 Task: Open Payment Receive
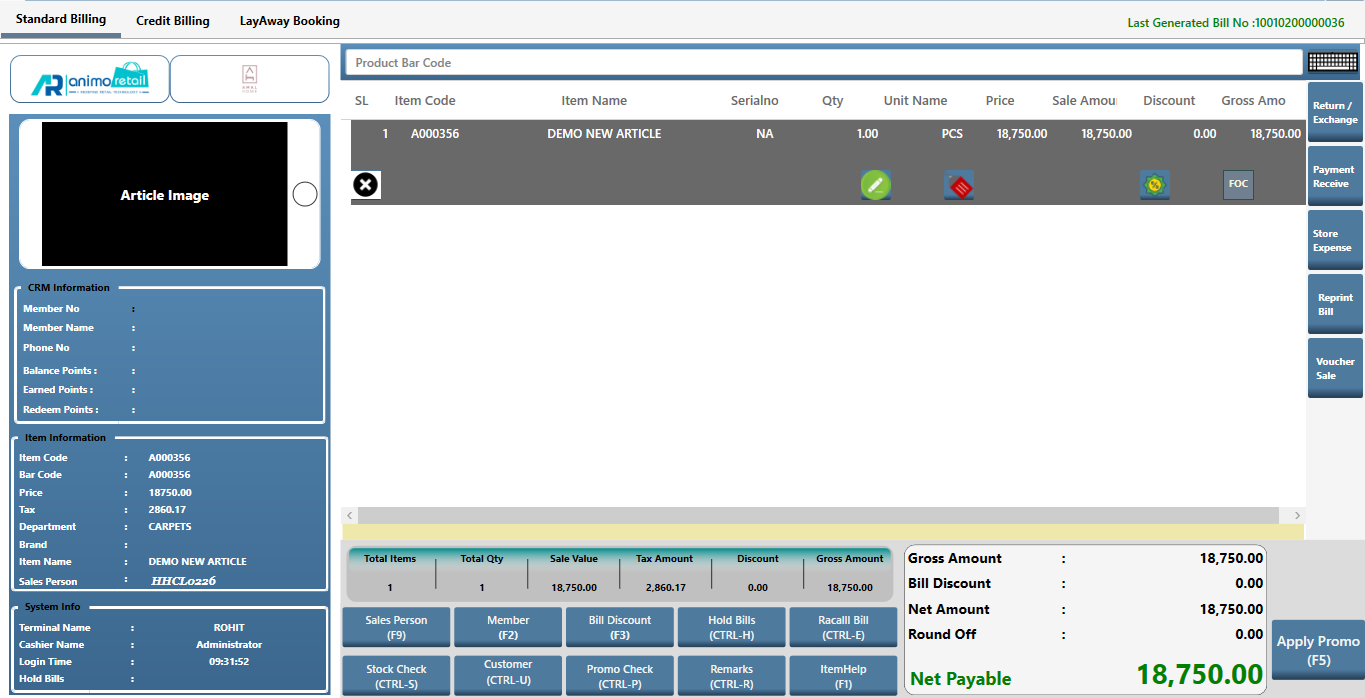1335,177
